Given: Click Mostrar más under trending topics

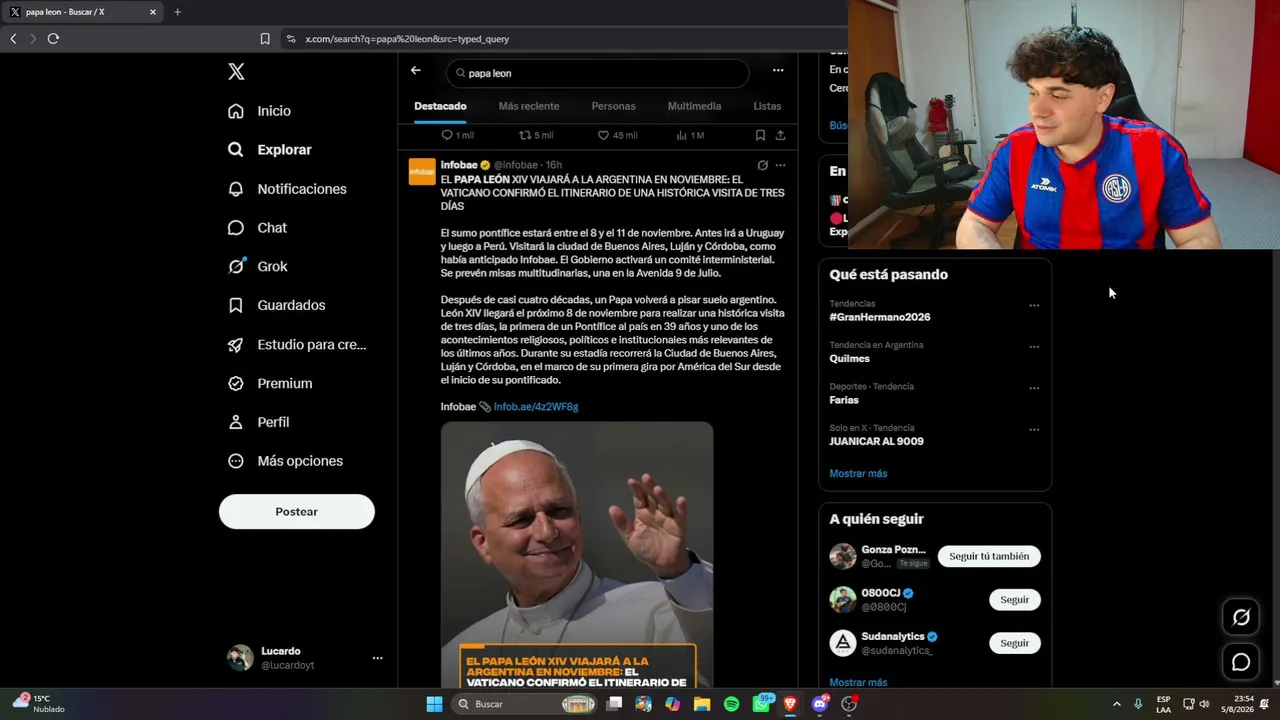Looking at the screenshot, I should coord(858,474).
